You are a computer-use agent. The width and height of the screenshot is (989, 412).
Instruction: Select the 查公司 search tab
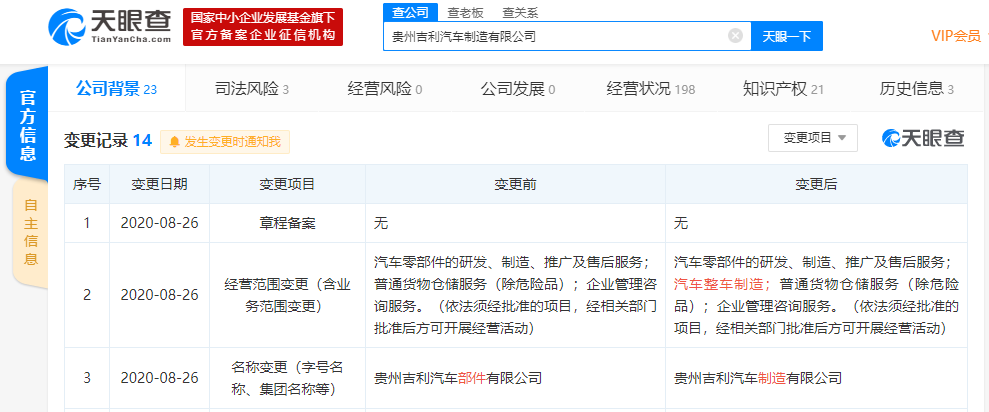coord(410,12)
